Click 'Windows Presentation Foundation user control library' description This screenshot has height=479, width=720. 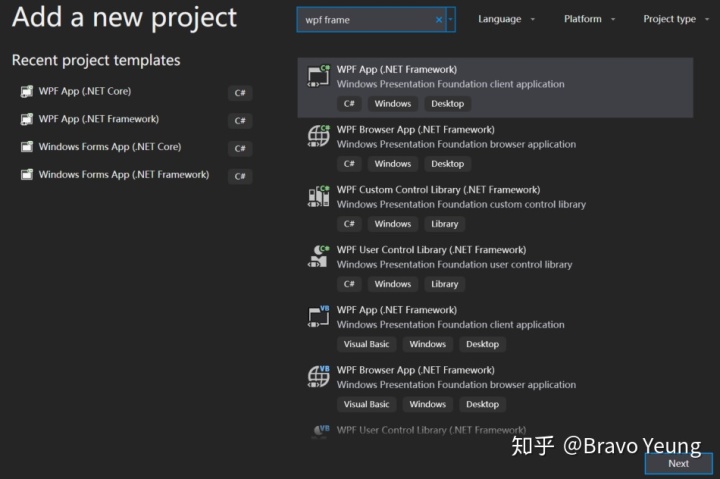(x=455, y=265)
